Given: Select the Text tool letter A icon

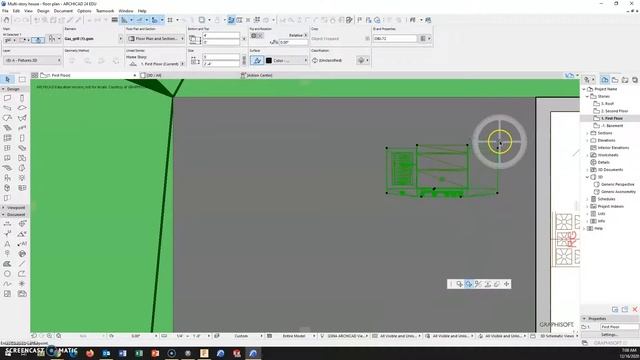Looking at the screenshot, I should tap(7, 244).
